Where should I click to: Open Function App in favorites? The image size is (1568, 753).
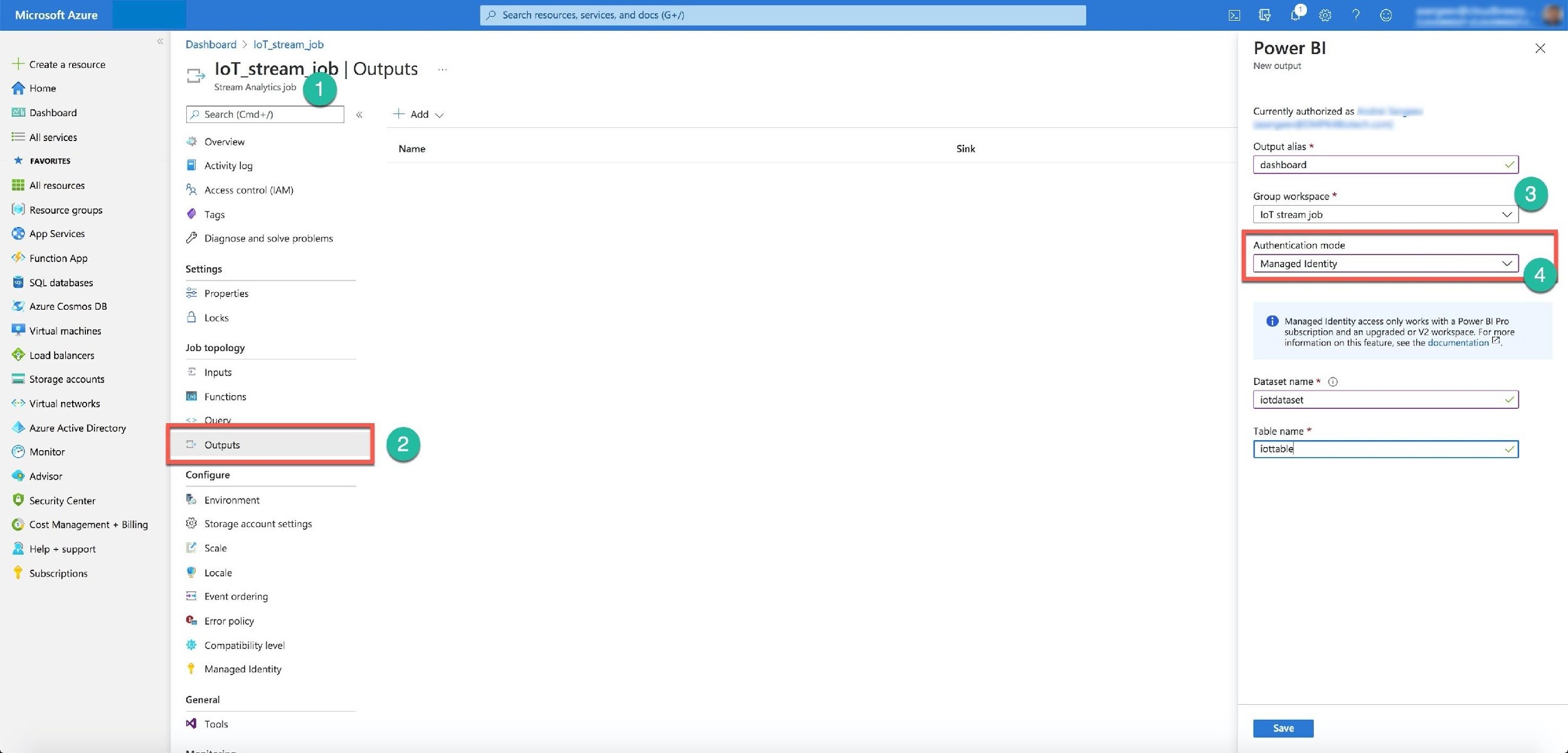[x=50, y=258]
